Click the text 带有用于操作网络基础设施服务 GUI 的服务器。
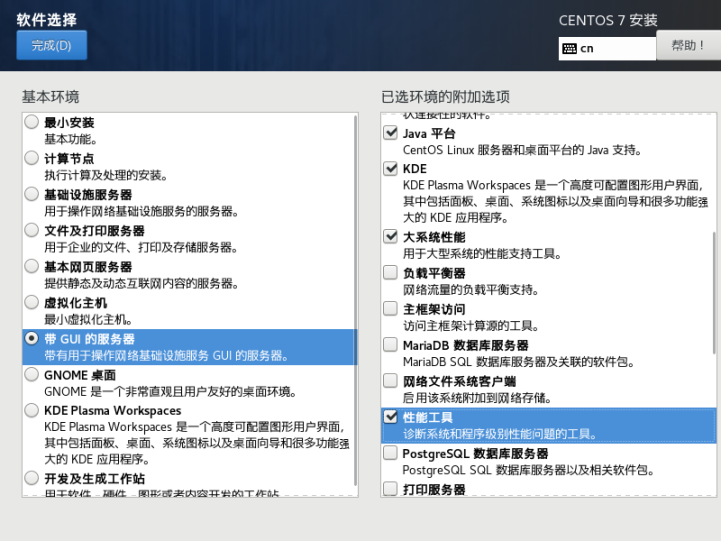The width and height of the screenshot is (721, 541). (166, 356)
